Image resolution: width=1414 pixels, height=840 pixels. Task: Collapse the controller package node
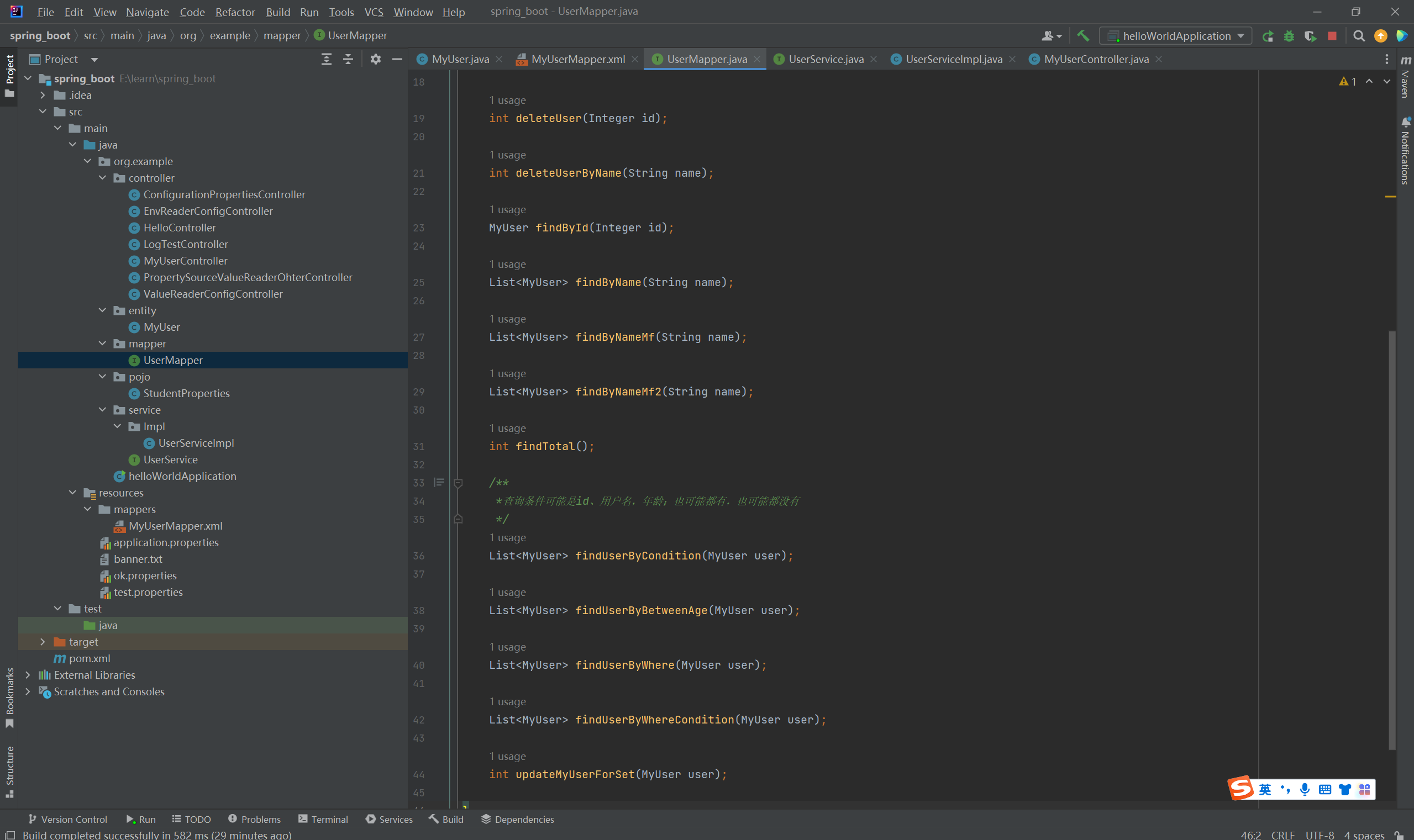click(x=102, y=178)
